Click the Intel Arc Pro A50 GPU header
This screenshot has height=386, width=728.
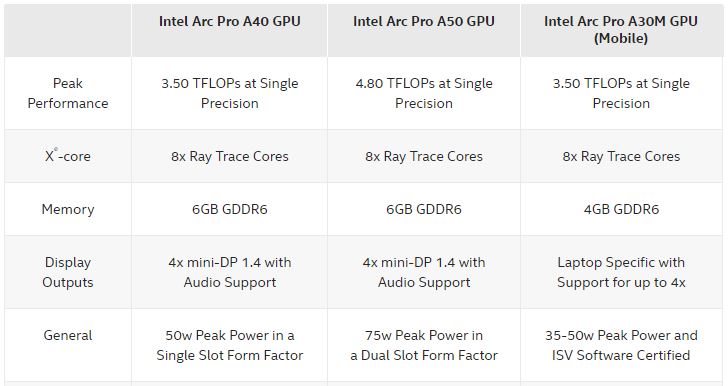coord(423,21)
